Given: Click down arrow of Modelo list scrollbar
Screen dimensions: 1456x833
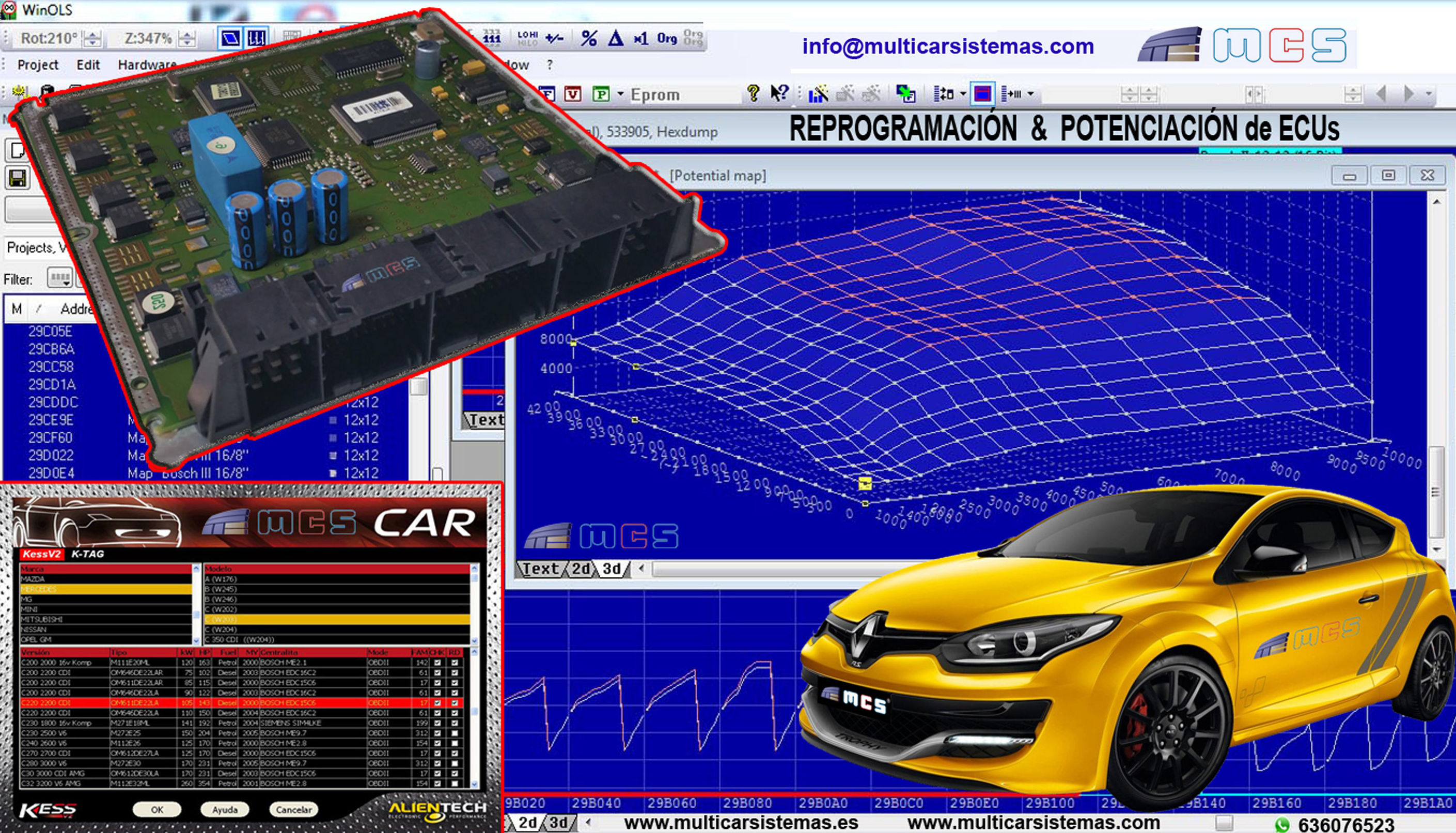Looking at the screenshot, I should pos(474,641).
